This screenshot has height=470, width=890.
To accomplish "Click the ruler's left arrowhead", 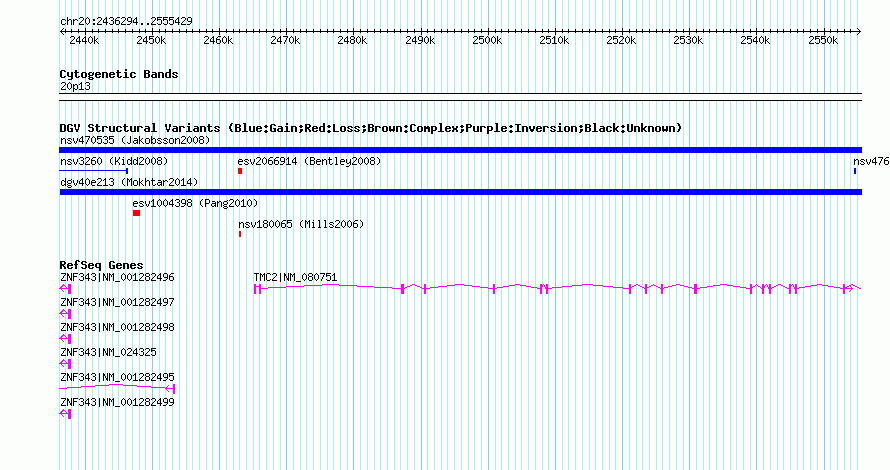I will 62,32.
